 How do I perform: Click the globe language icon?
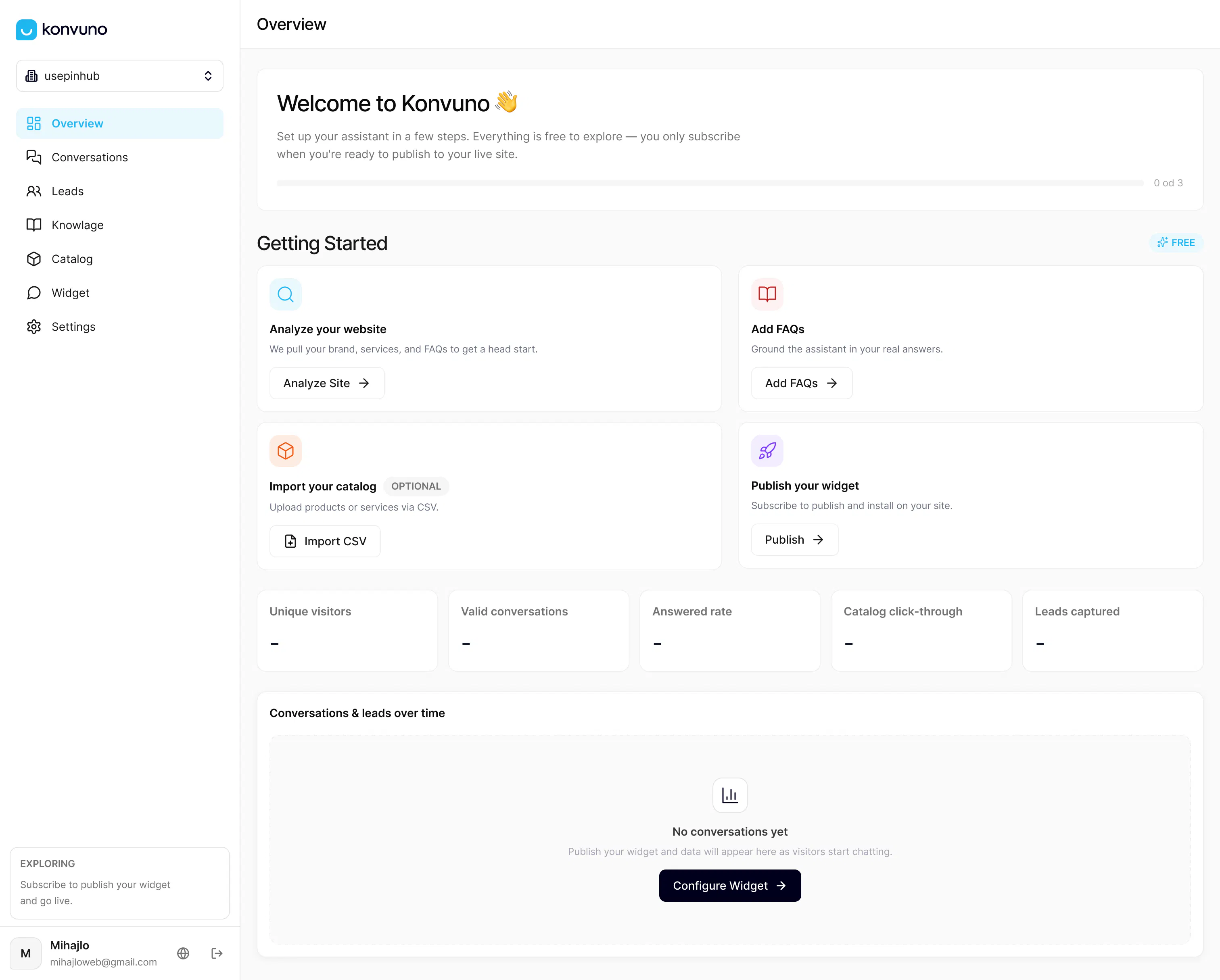(183, 953)
